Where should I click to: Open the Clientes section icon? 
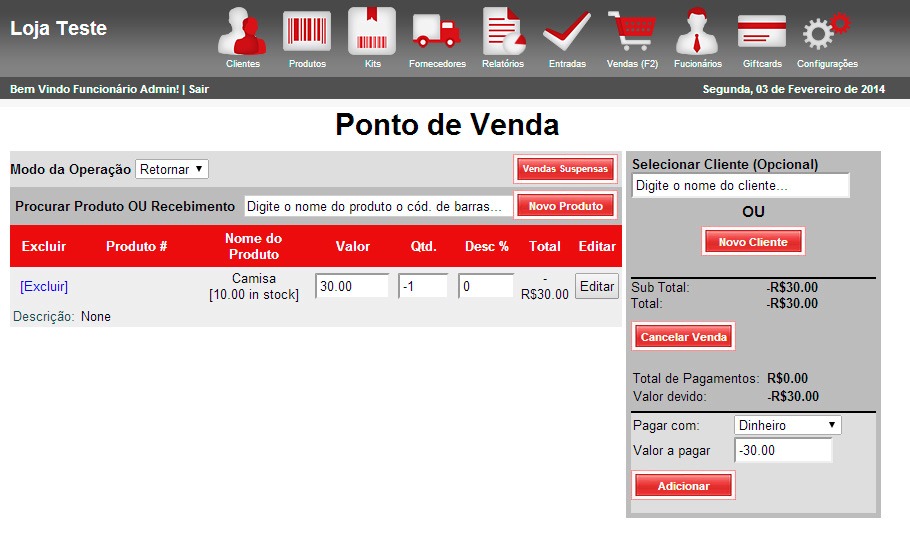243,32
